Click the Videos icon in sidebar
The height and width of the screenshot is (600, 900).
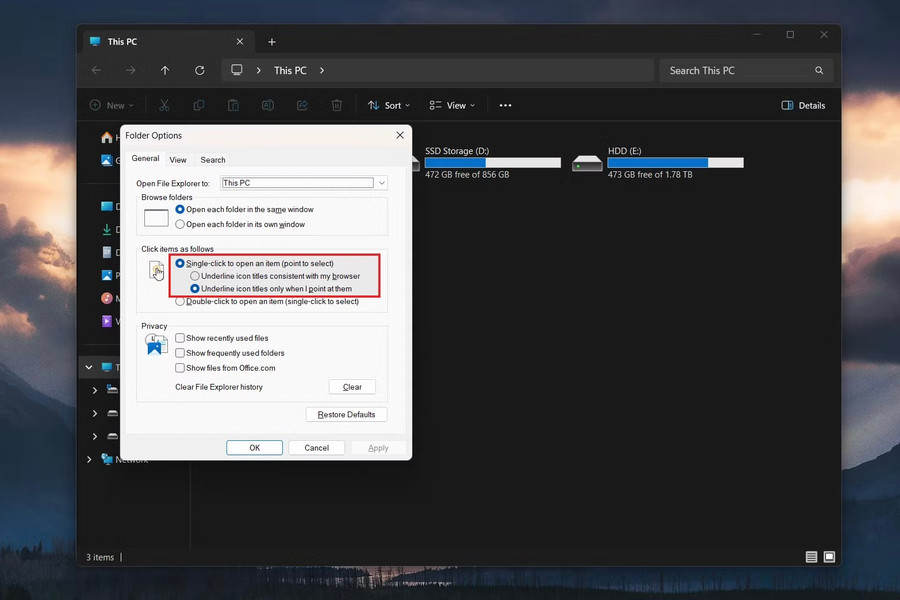[x=107, y=321]
